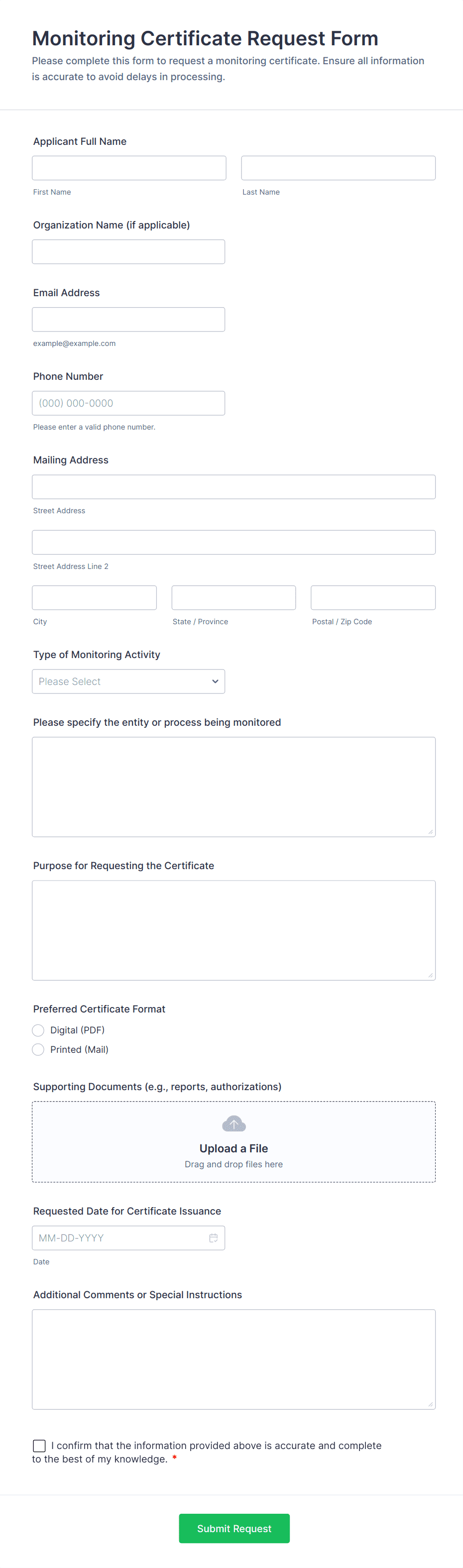This screenshot has height=1568, width=463.
Task: Focus the Last Name text box
Action: 338,168
